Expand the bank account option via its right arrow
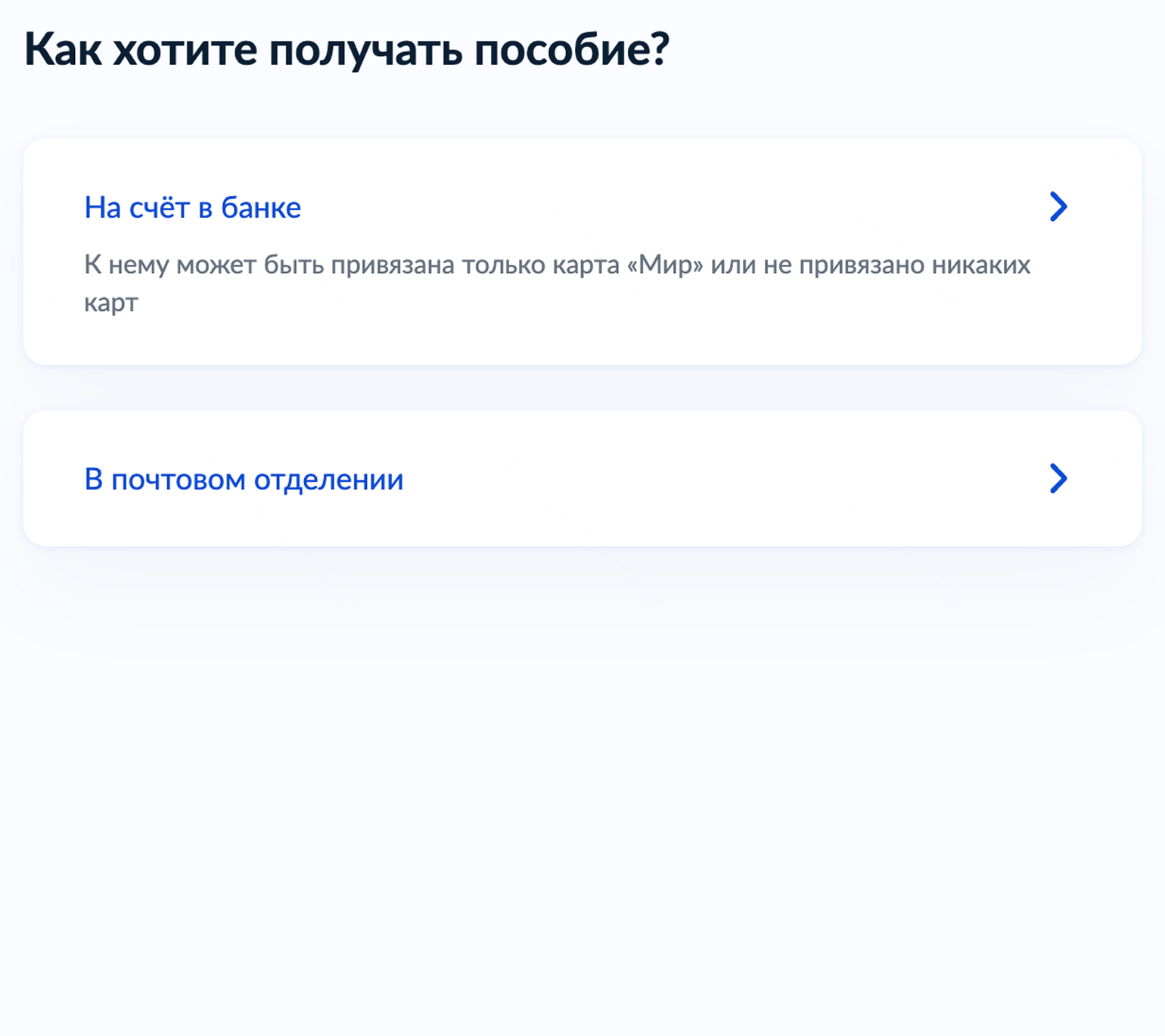The width and height of the screenshot is (1165, 1036). 1058,206
